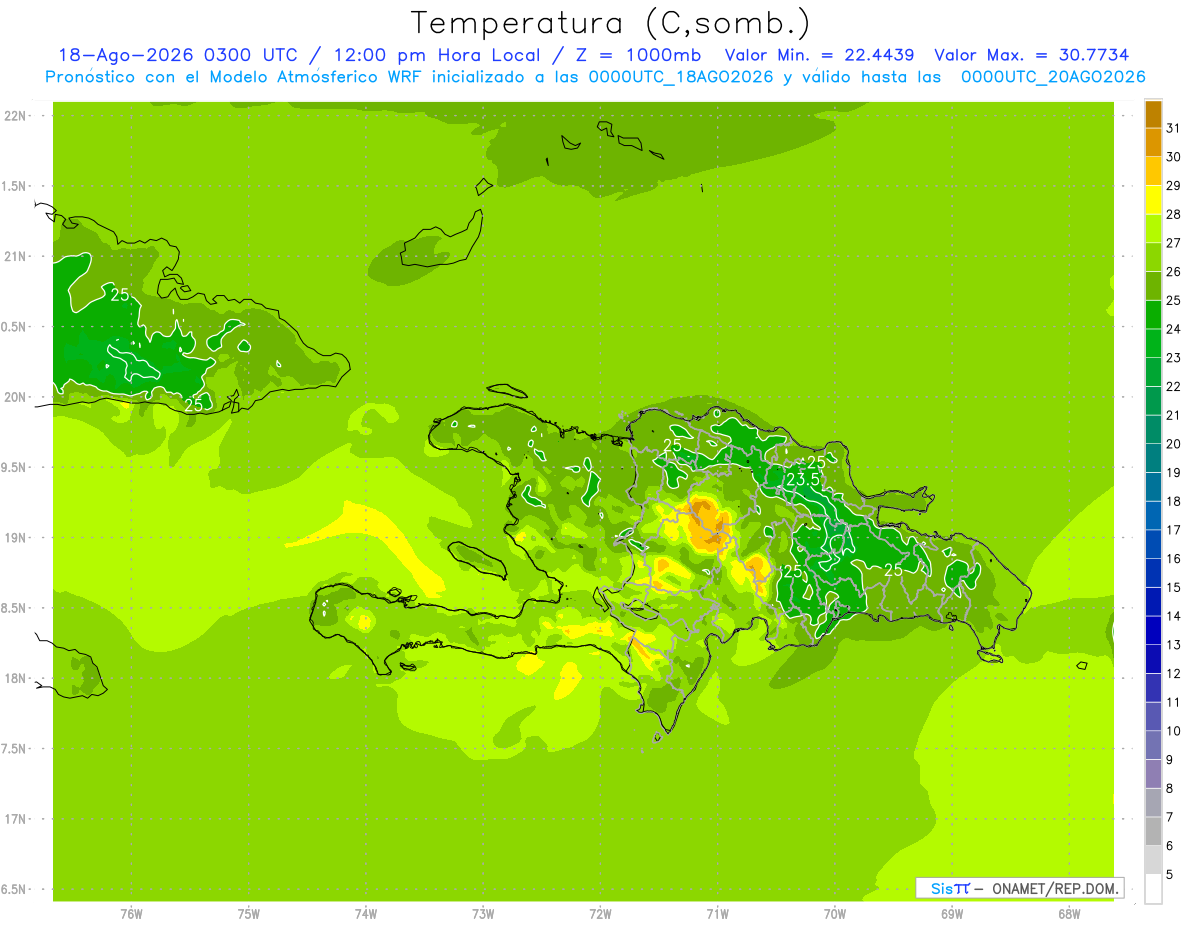Click the 72W longitude axis label
This screenshot has height=927, width=1200.
click(600, 914)
